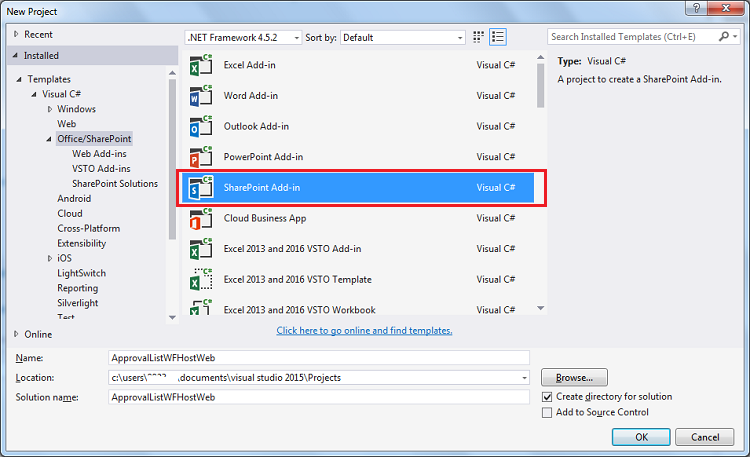Switch to medium icons list view
The image size is (750, 457).
coord(497,37)
